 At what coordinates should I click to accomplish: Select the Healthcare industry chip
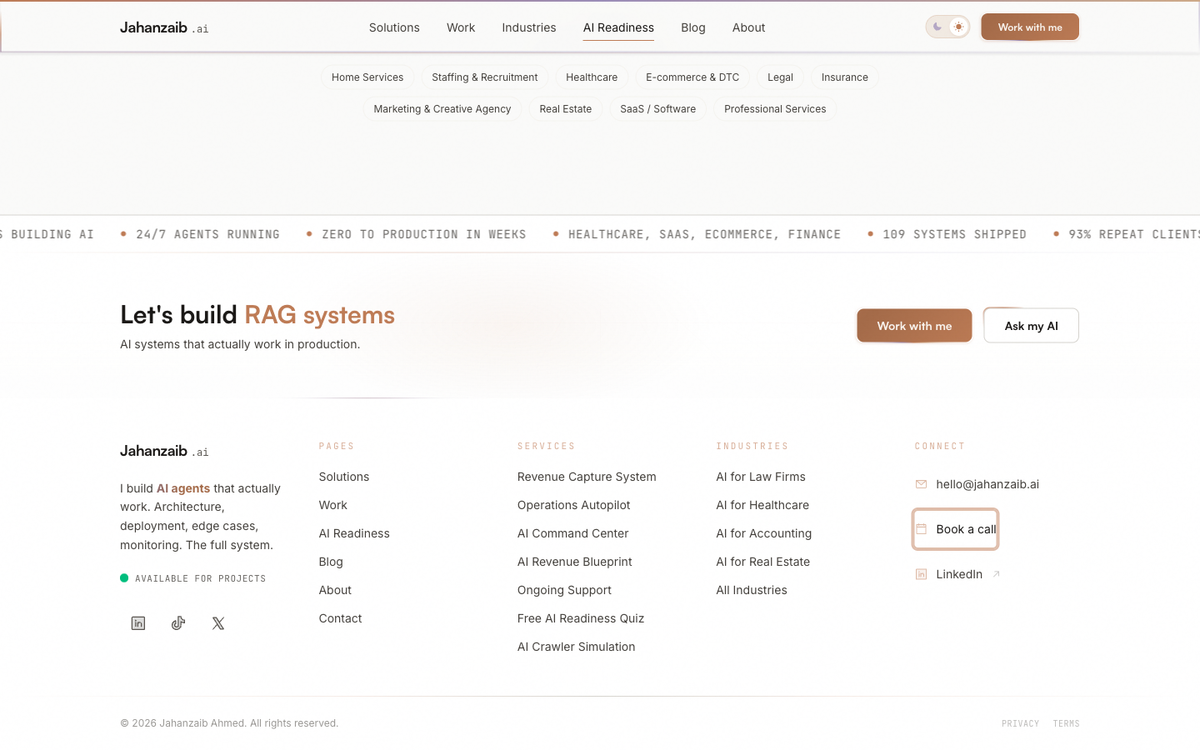point(592,77)
